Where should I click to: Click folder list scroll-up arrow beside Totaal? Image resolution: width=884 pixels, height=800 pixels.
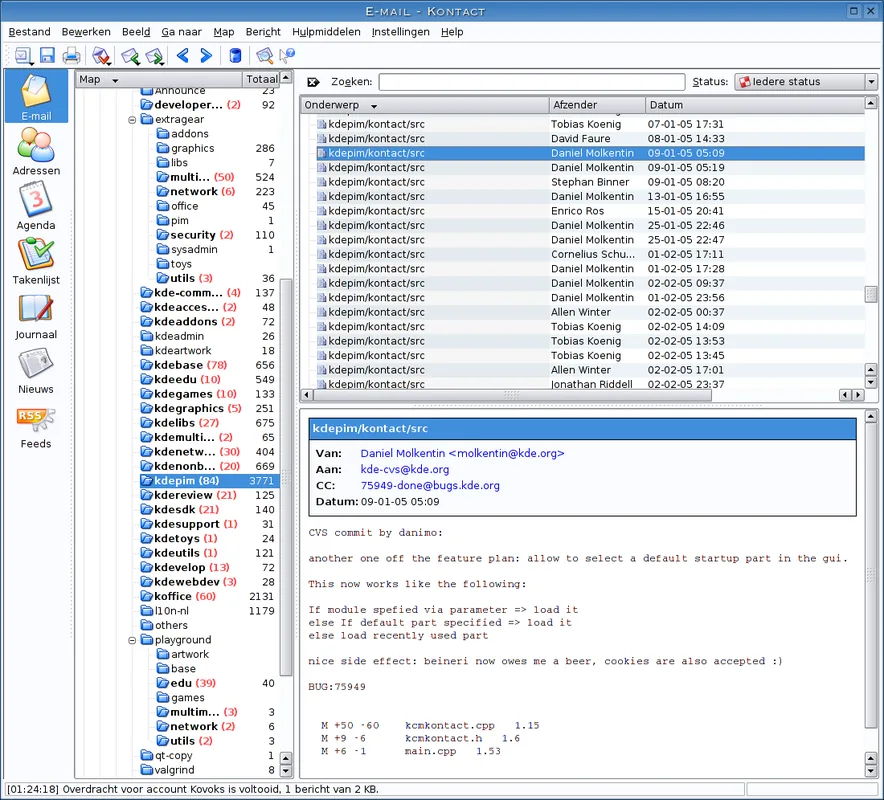[x=286, y=77]
